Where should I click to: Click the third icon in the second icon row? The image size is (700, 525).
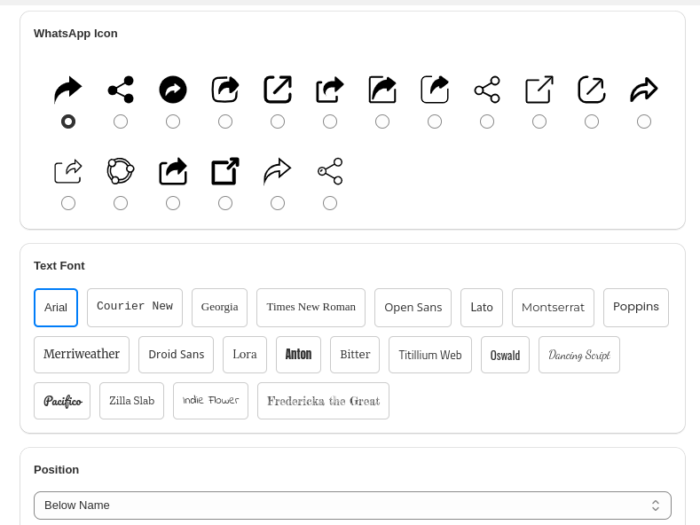pyautogui.click(x=173, y=171)
